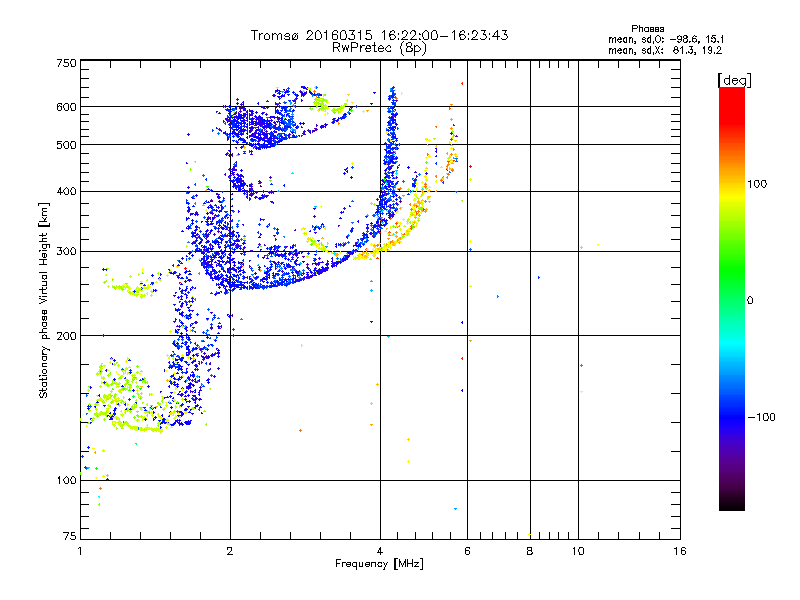Click x-axis tick label '2'
Viewport: 800px width, 600px height.
[230, 551]
